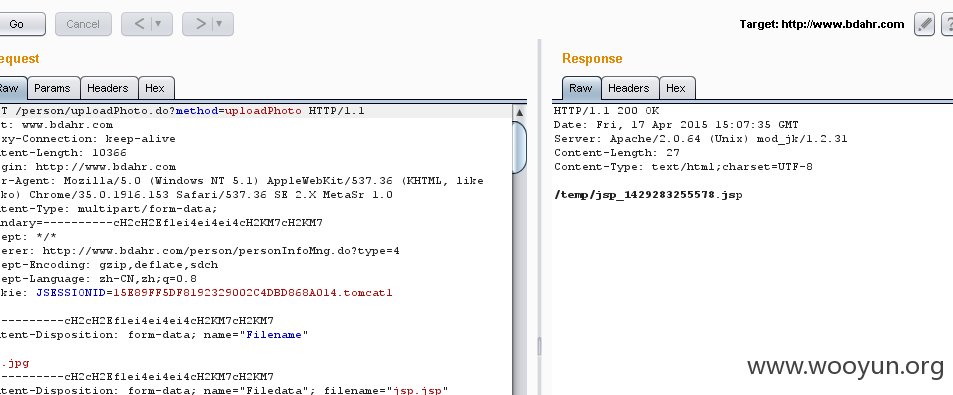Select the Response Raw tab
The height and width of the screenshot is (395, 953).
pyautogui.click(x=581, y=88)
